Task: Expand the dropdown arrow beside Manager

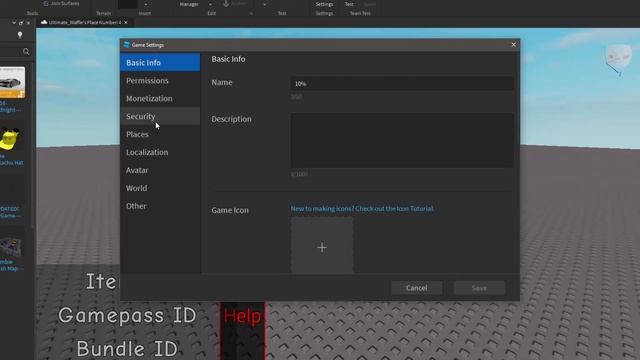Action: (x=210, y=4)
